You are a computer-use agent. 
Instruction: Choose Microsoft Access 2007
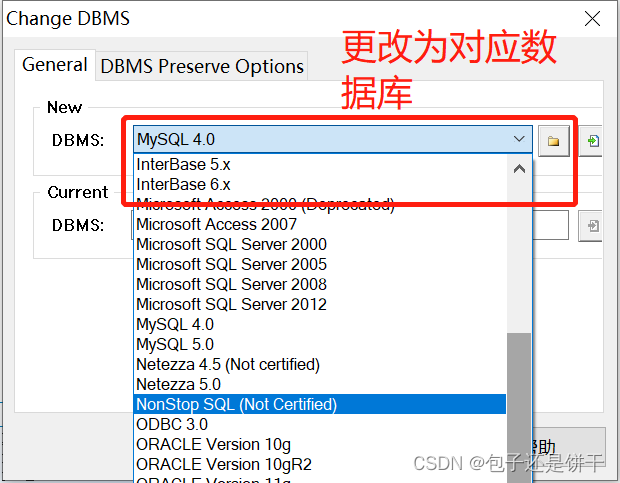319,225
